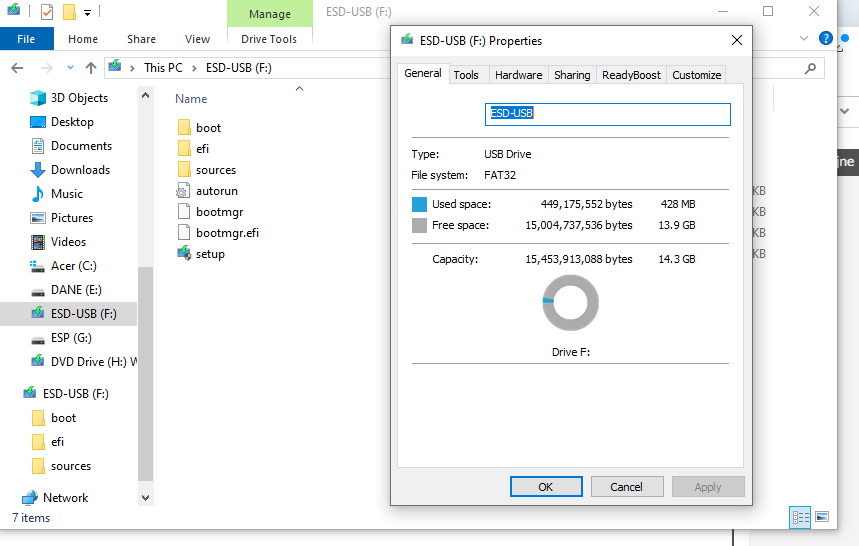Open the Customize tab in Properties
The height and width of the screenshot is (546, 859).
click(696, 75)
